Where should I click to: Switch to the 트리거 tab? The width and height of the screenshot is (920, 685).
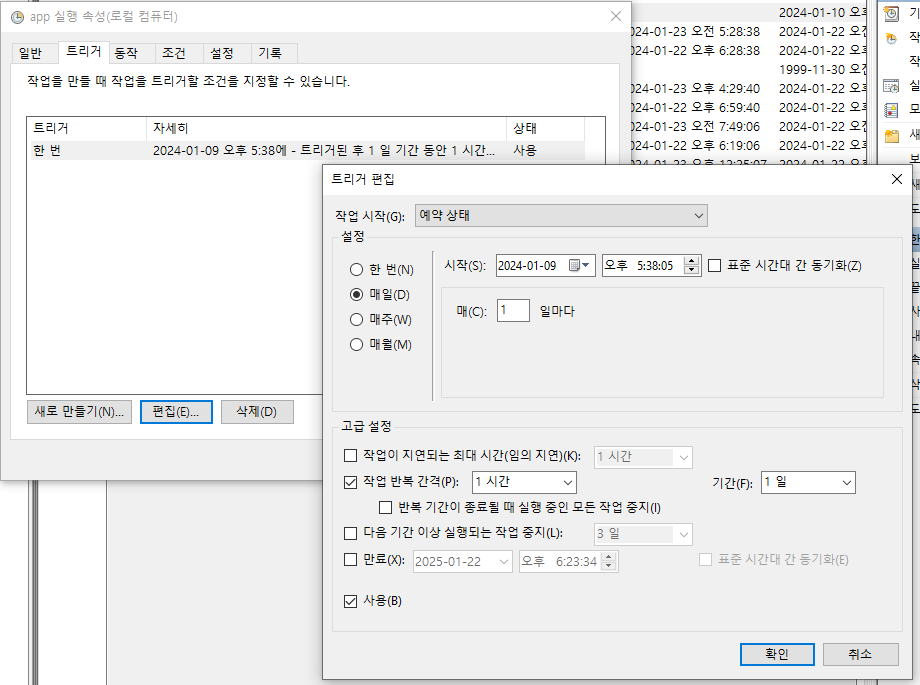point(84,52)
